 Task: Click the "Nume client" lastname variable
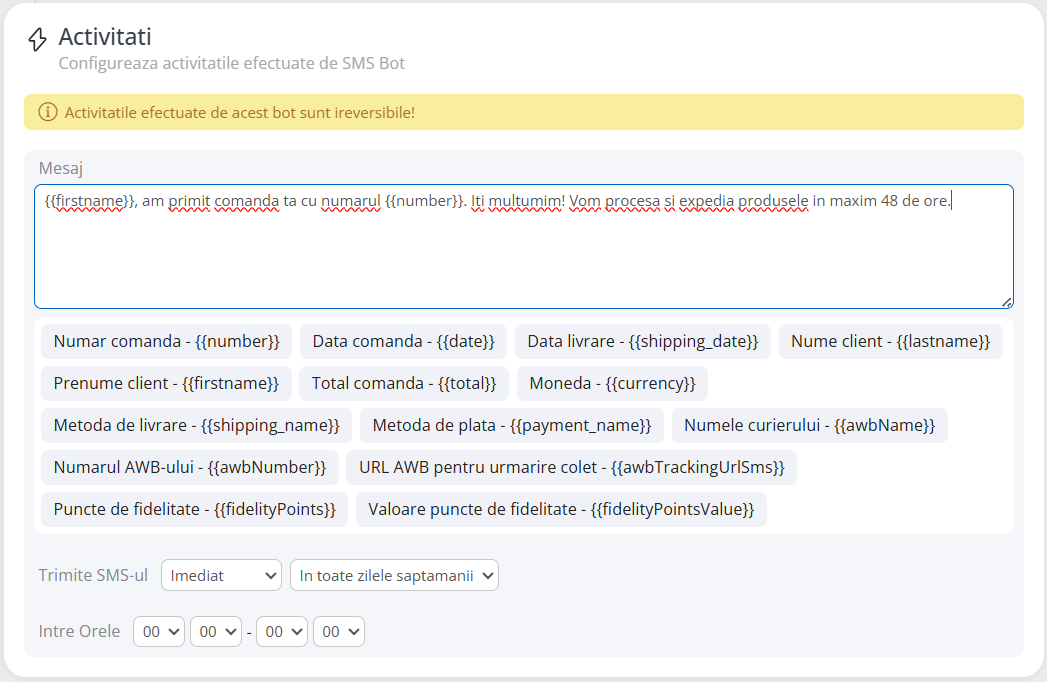coord(890,341)
